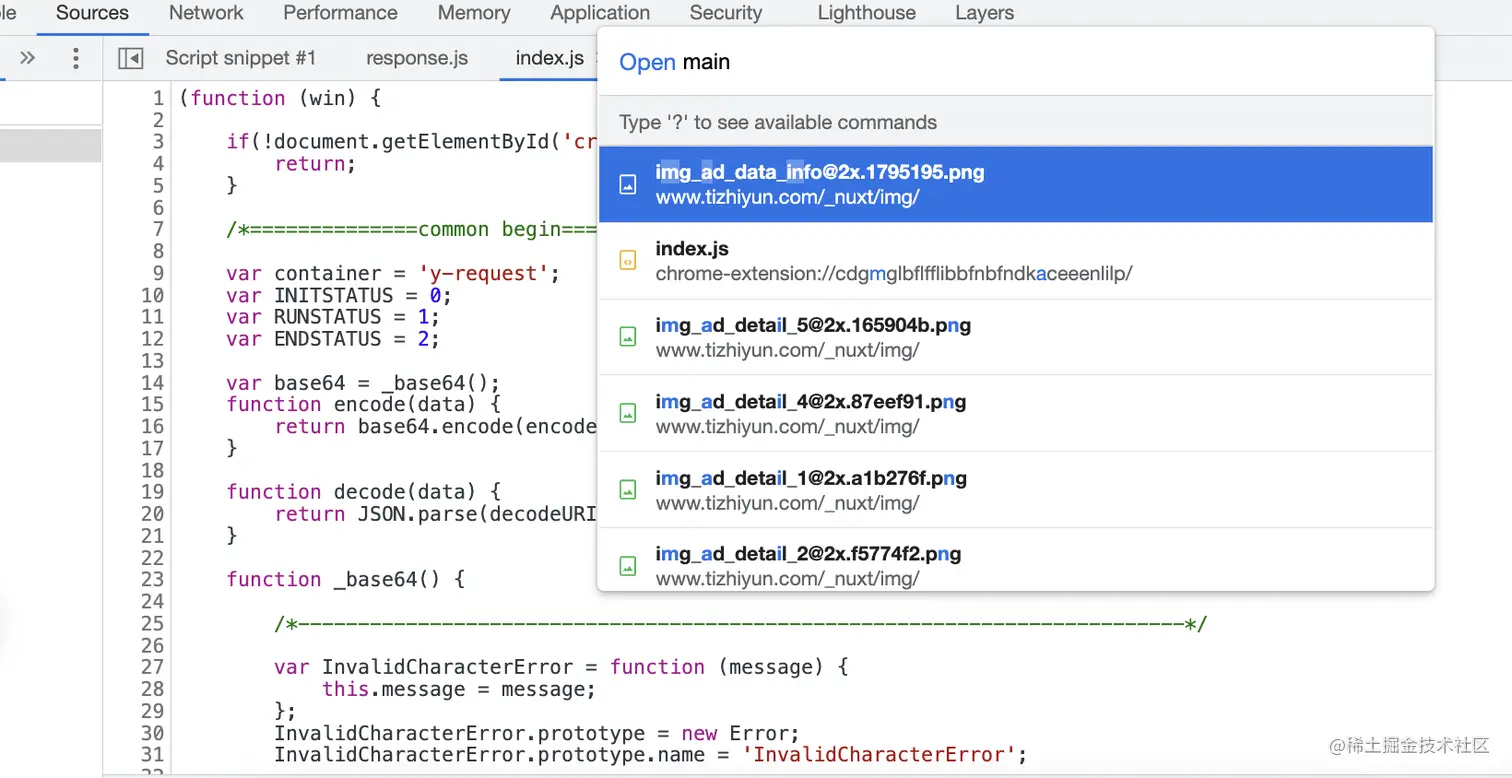
Task: Set breakpoint on line number 14
Action: point(152,383)
